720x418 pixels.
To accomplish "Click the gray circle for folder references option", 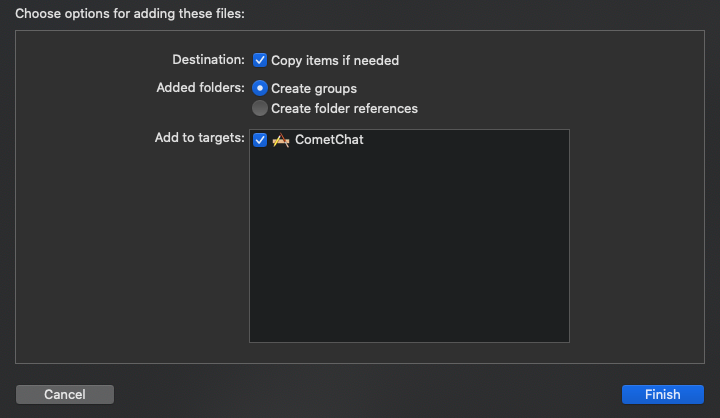I will point(260,108).
